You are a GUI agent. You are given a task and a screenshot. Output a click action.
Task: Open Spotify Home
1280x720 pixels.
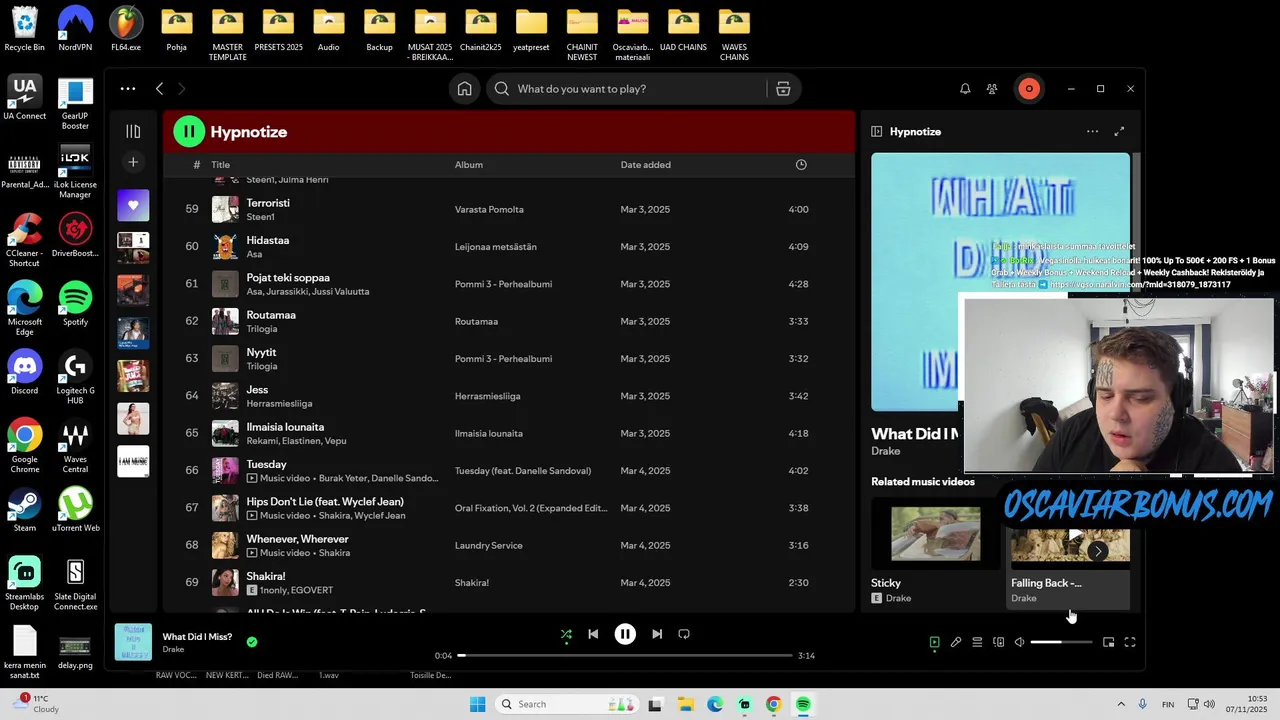[x=464, y=89]
